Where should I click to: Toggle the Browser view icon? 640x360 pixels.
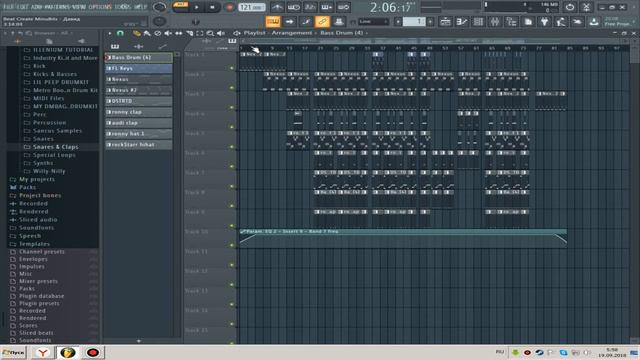point(511,21)
